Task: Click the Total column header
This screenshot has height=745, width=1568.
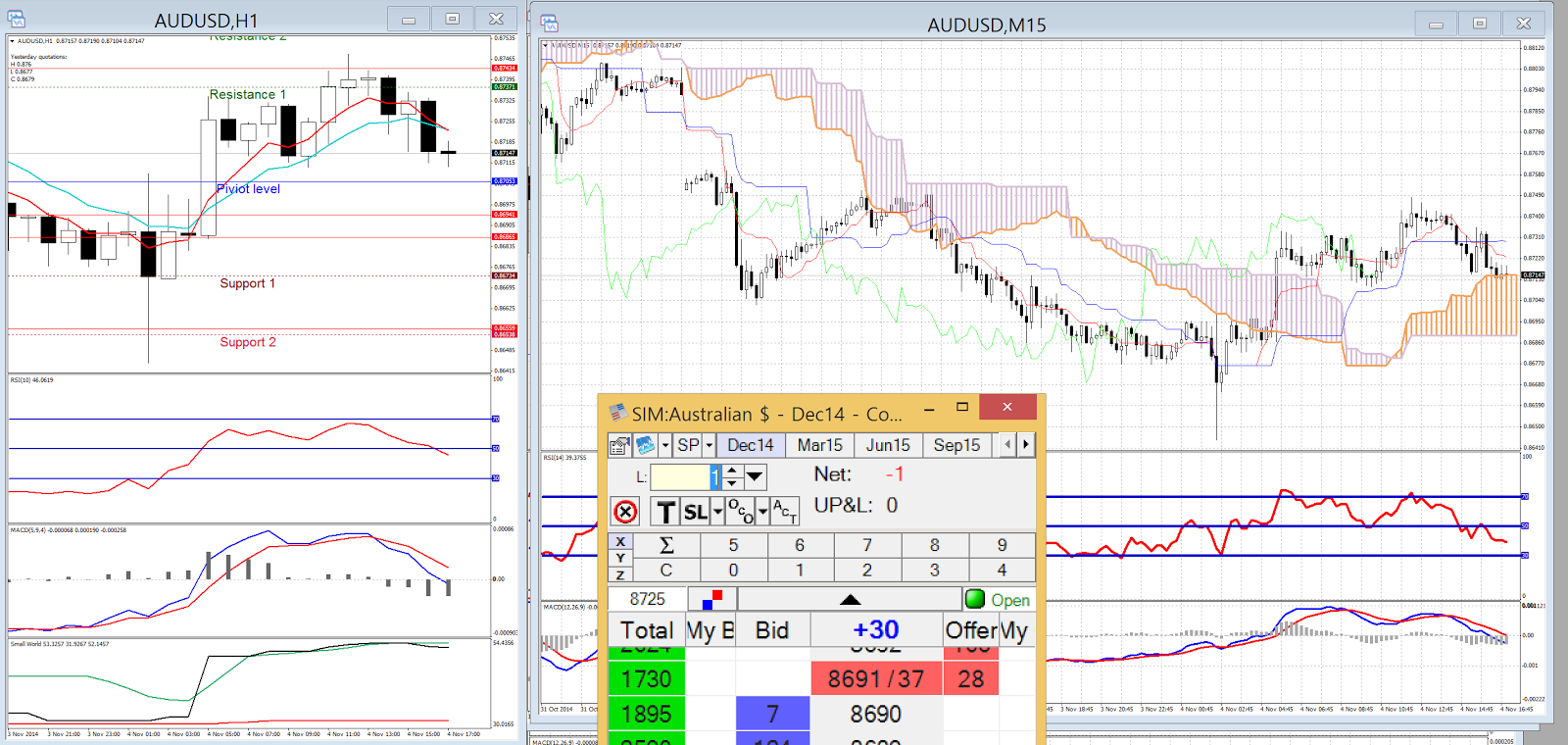Action: (x=647, y=630)
